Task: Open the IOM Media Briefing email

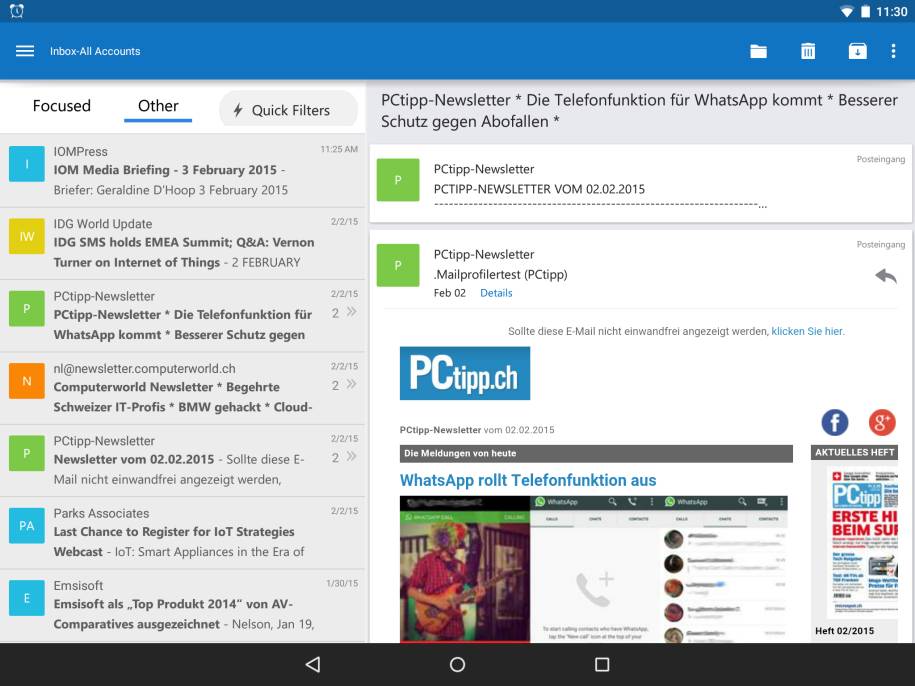Action: point(182,171)
